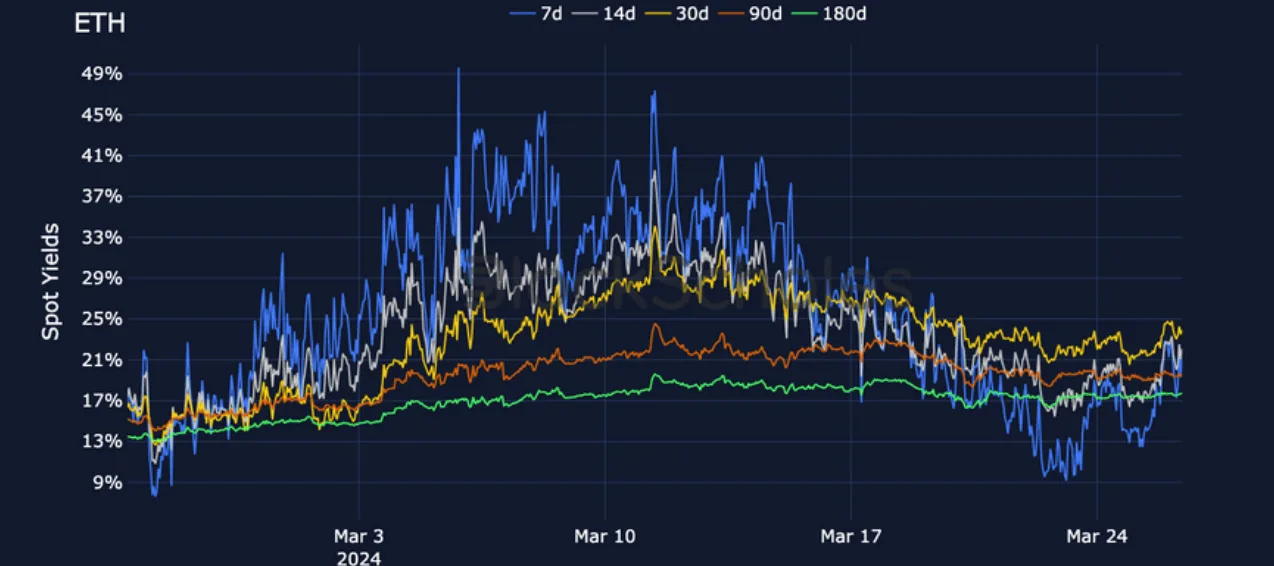Toggle the 7d series in legend

pyautogui.click(x=536, y=13)
